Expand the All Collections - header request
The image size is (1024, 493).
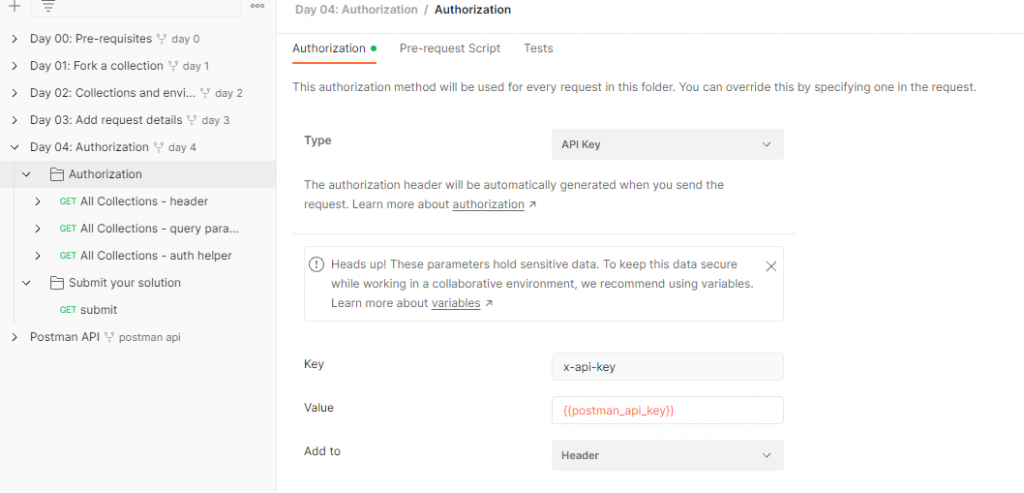tap(38, 201)
